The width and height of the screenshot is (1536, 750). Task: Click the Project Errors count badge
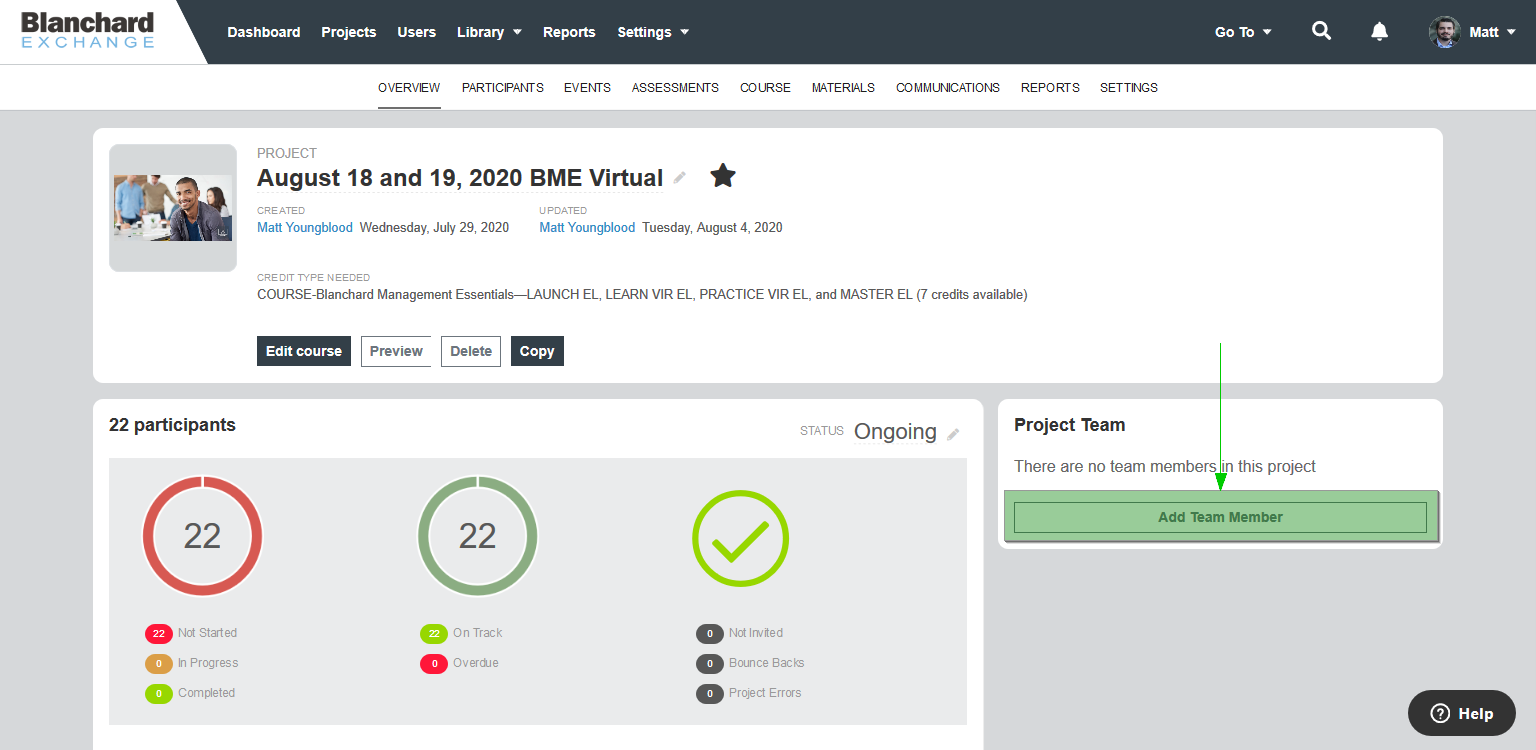(709, 693)
